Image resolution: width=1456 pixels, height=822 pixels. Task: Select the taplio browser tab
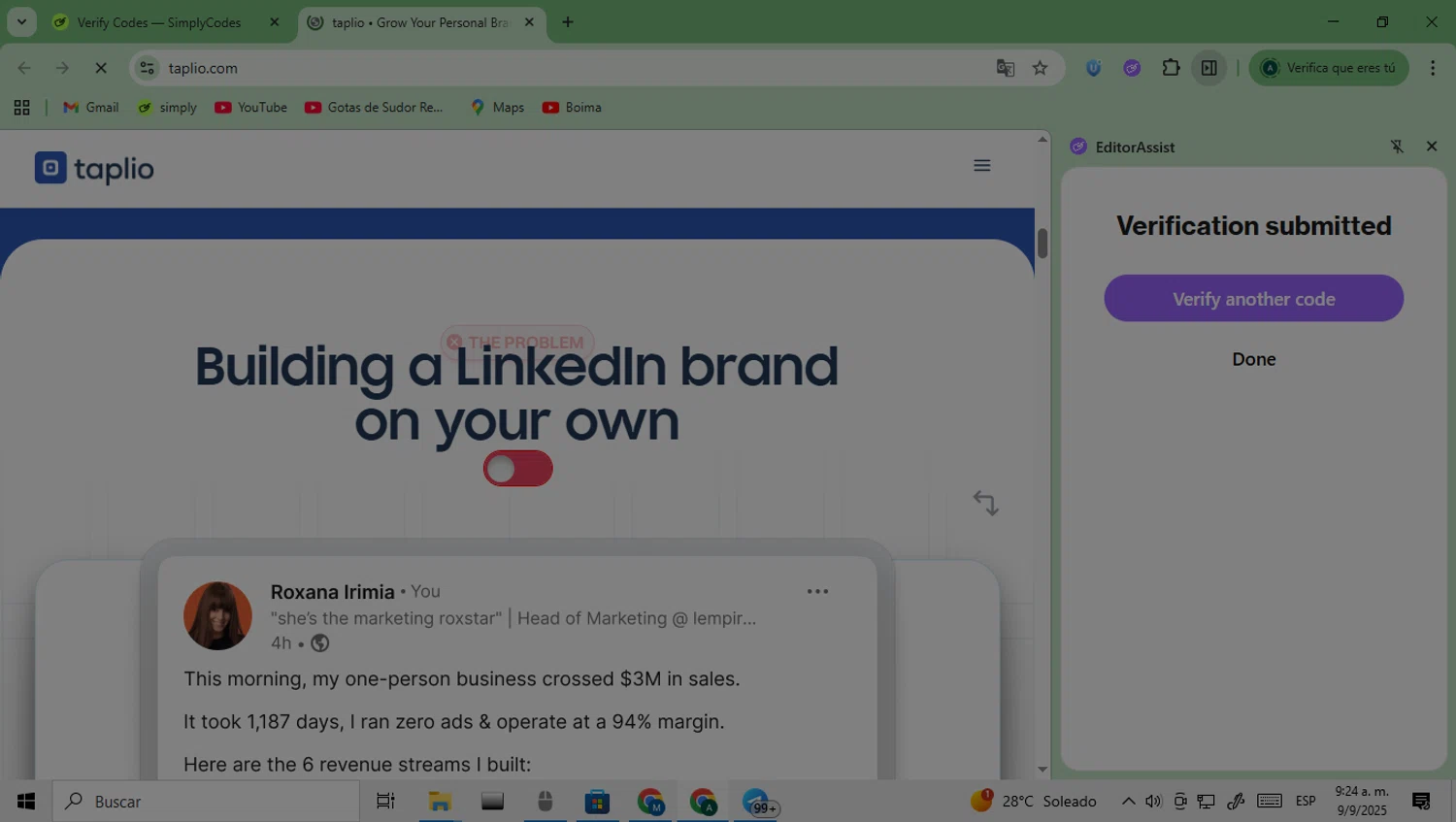tap(420, 22)
